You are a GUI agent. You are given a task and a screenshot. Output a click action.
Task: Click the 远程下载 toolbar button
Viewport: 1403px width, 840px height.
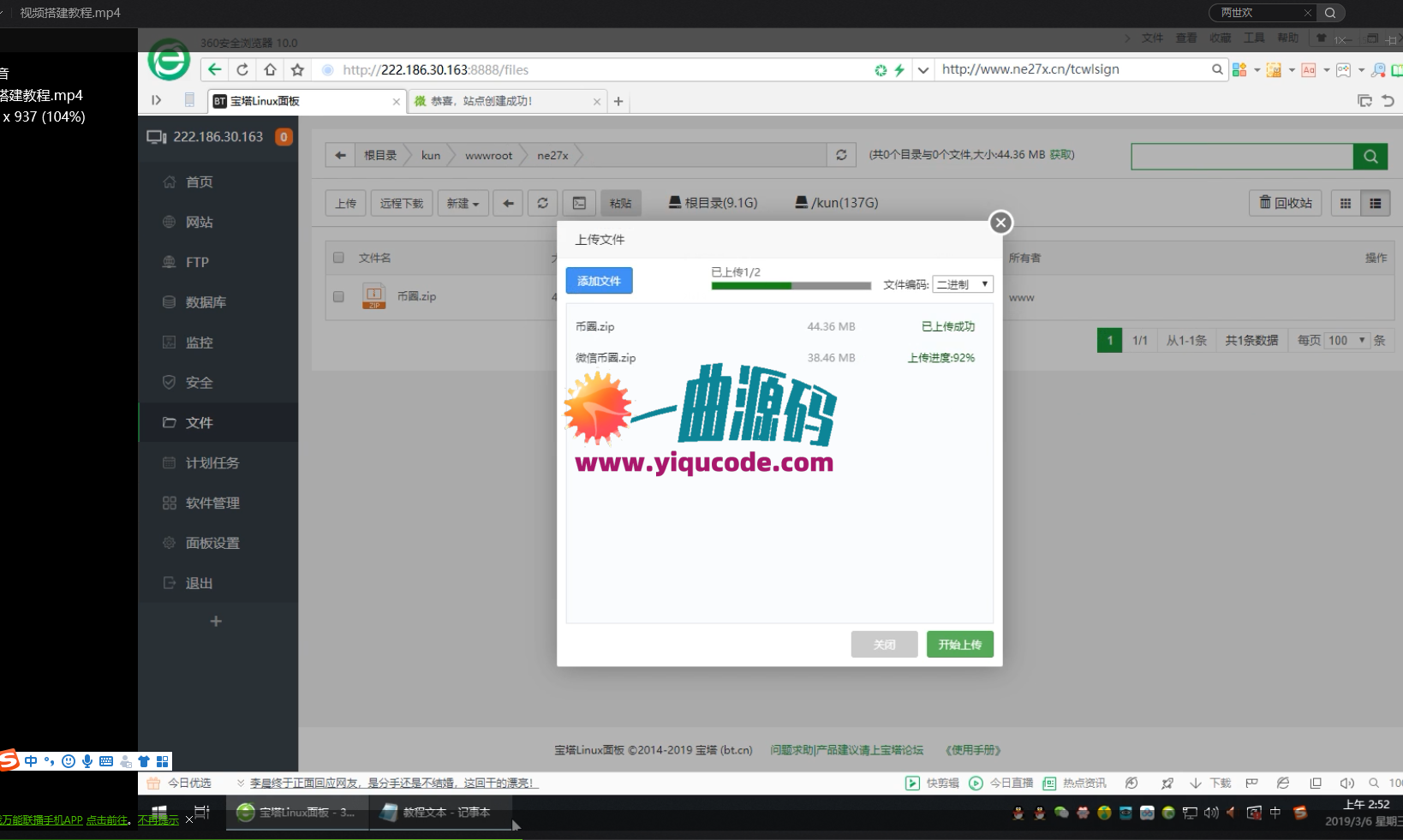coord(402,203)
